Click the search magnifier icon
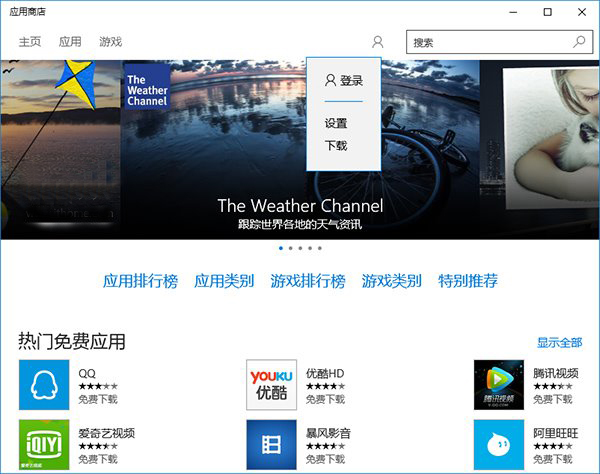The image size is (600, 474). 579,42
